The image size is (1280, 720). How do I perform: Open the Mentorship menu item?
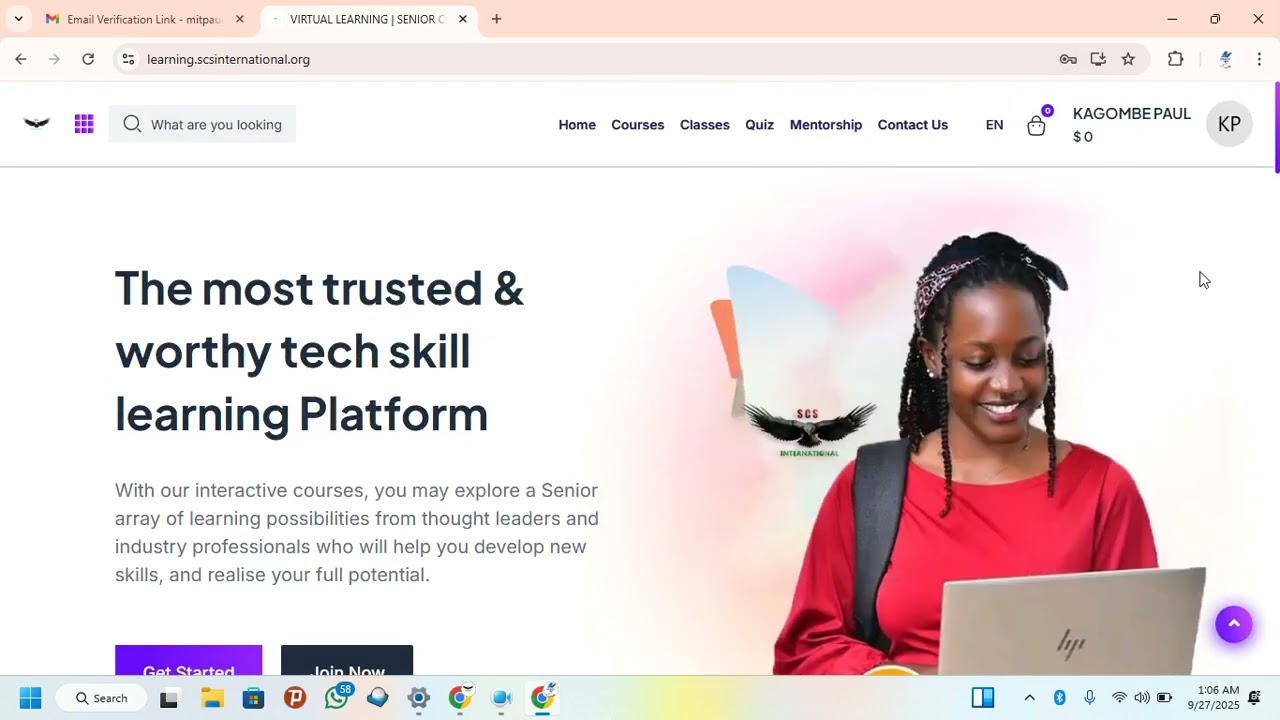tap(826, 125)
